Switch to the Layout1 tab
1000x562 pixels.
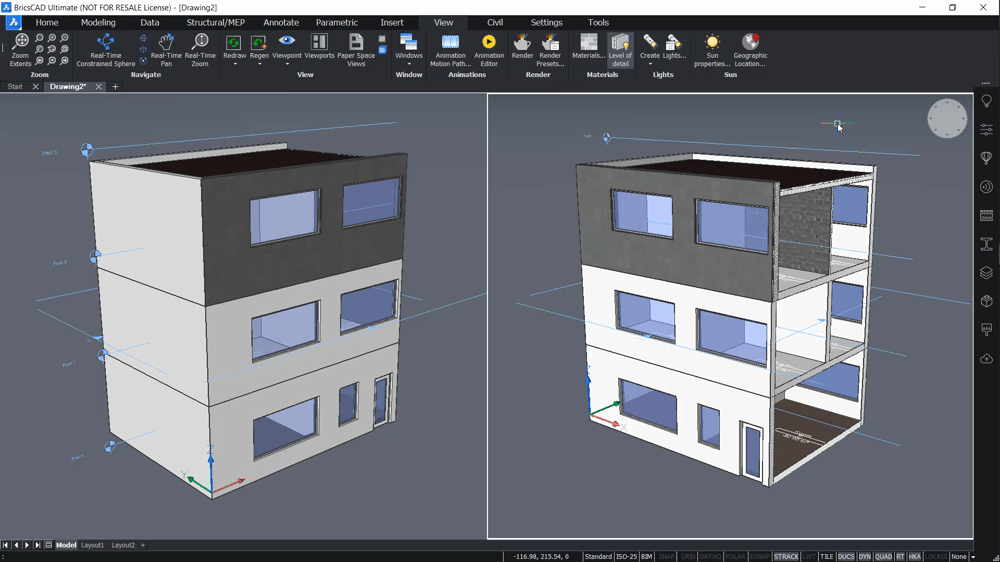click(x=92, y=545)
